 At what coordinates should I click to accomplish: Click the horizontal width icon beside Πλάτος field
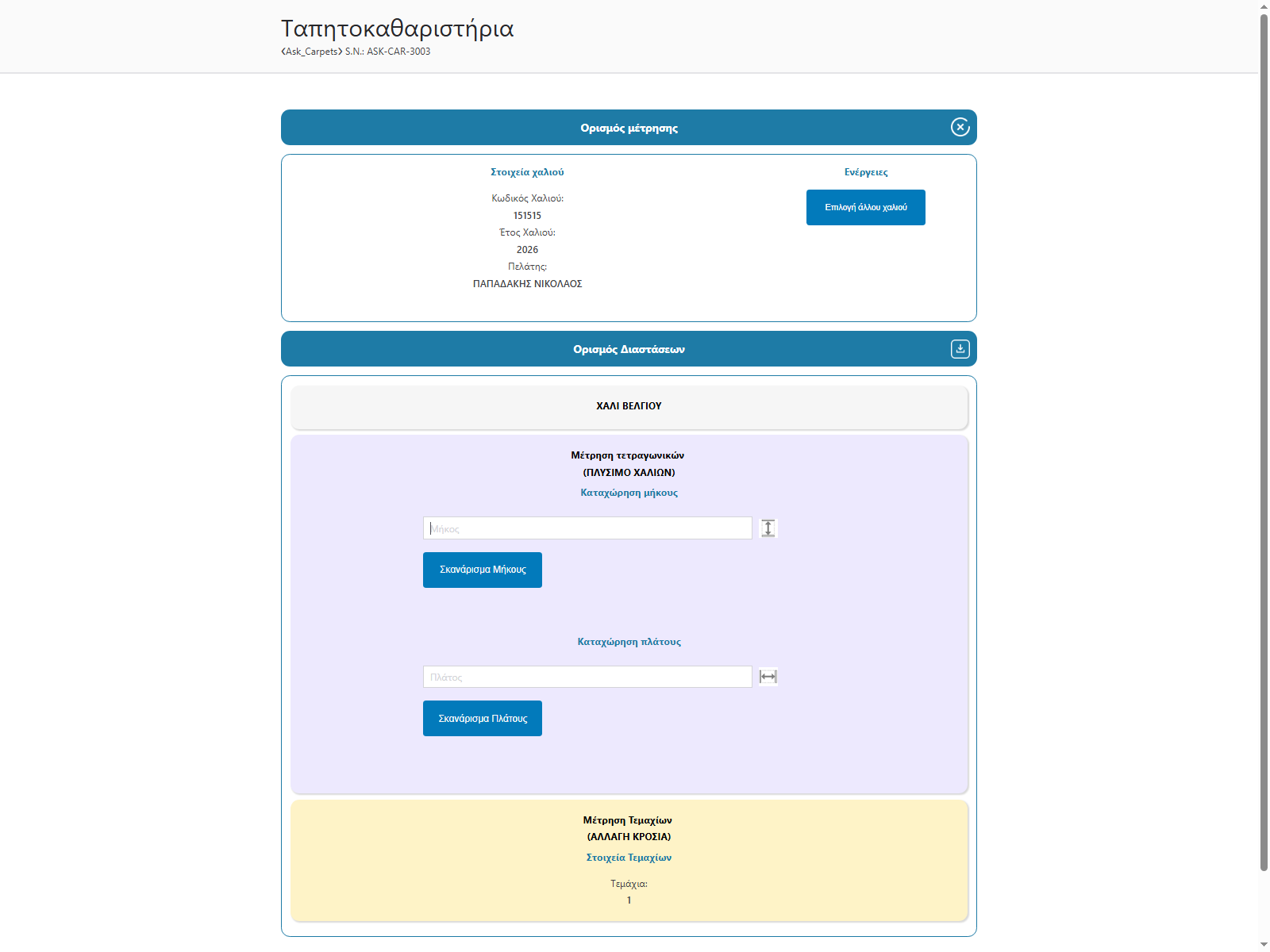[x=768, y=677]
